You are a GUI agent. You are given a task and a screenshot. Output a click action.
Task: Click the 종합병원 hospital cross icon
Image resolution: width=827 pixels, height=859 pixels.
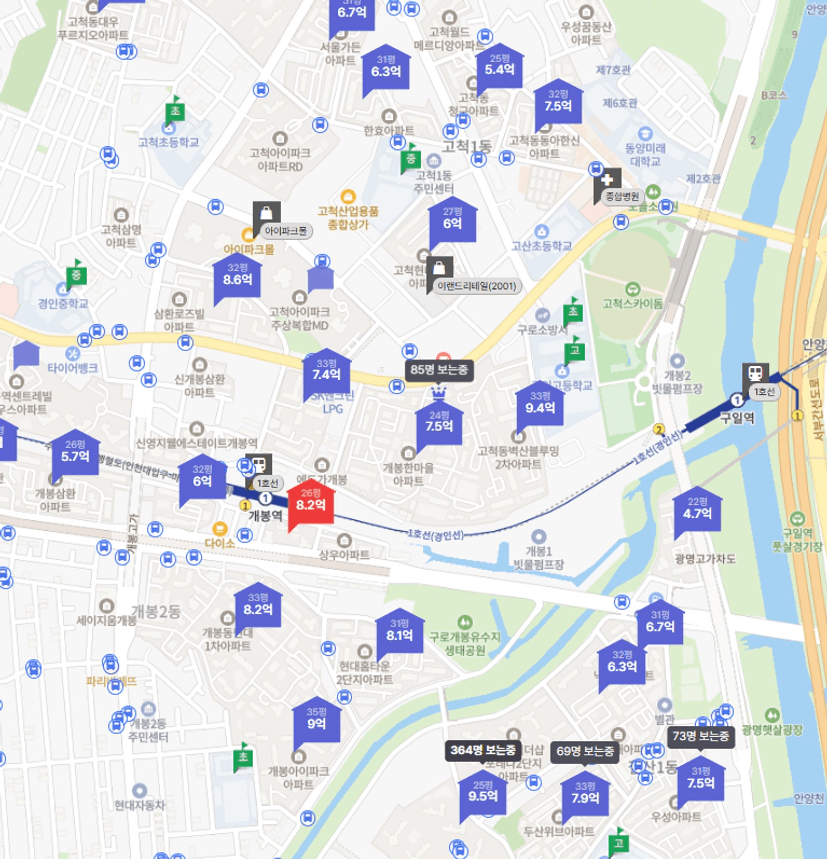[607, 181]
